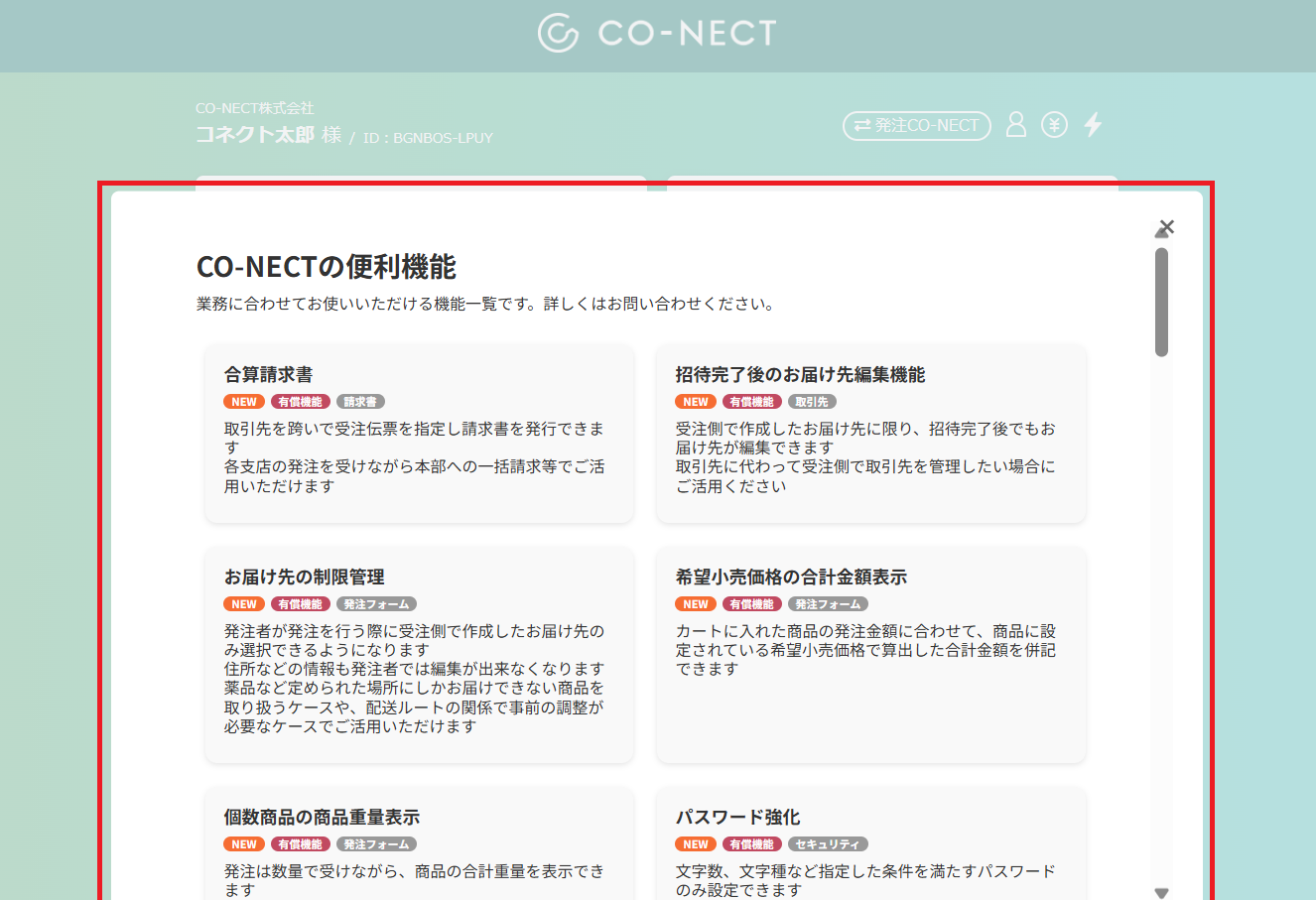Click the 有償機能 badge on 合算請求書
The width and height of the screenshot is (1316, 900).
pos(300,402)
